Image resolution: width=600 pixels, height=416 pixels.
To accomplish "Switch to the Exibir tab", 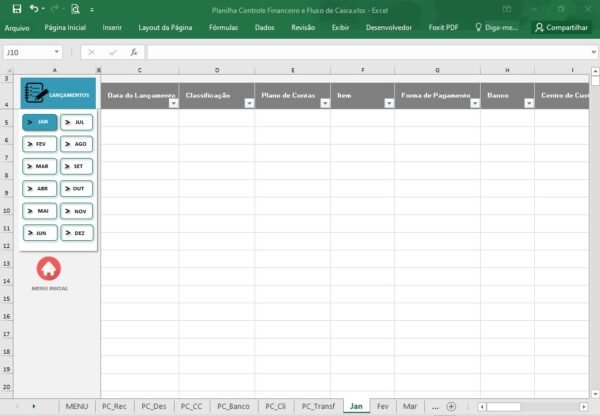I will [x=340, y=28].
